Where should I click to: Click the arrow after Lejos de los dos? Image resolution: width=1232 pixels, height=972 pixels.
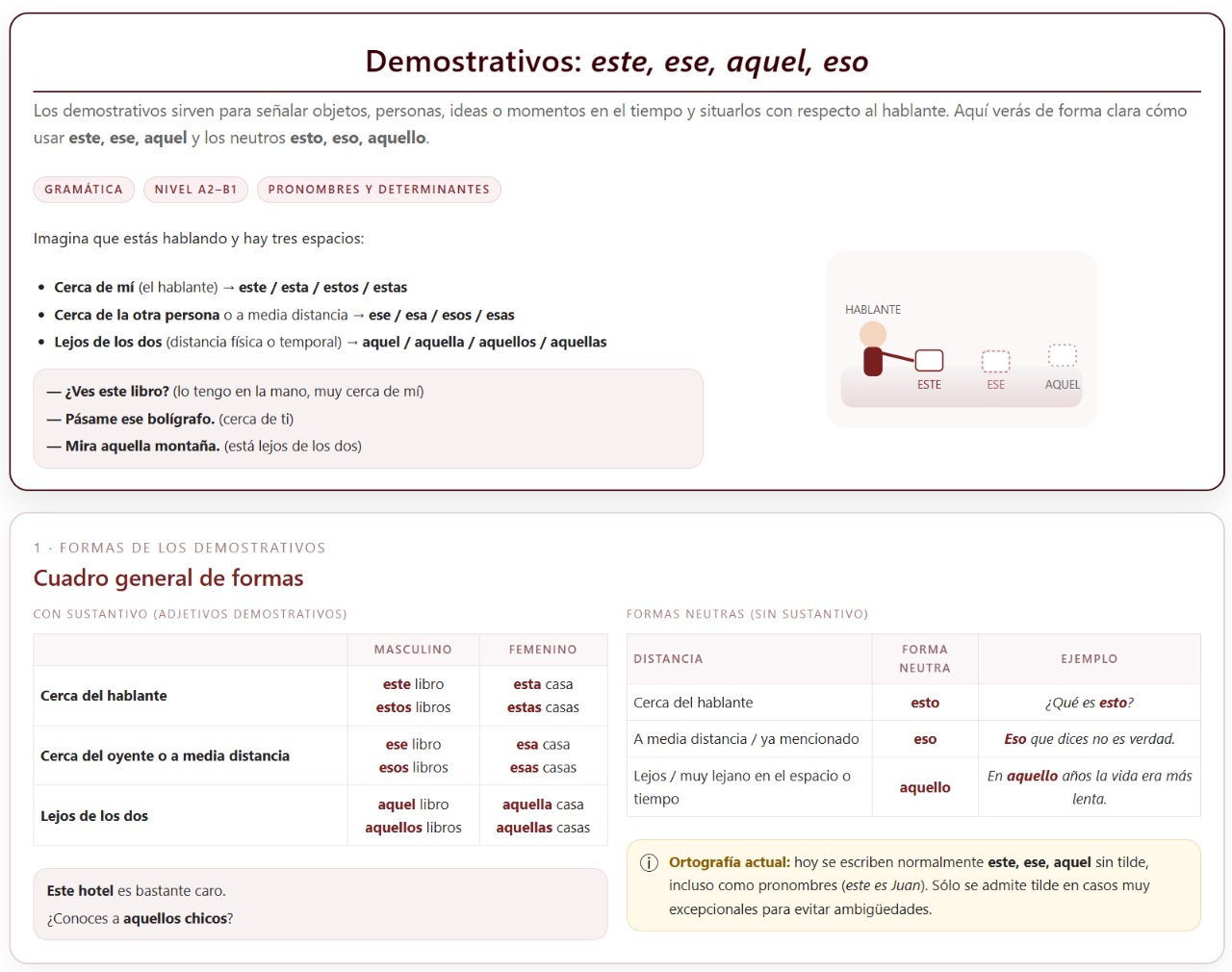coord(351,342)
